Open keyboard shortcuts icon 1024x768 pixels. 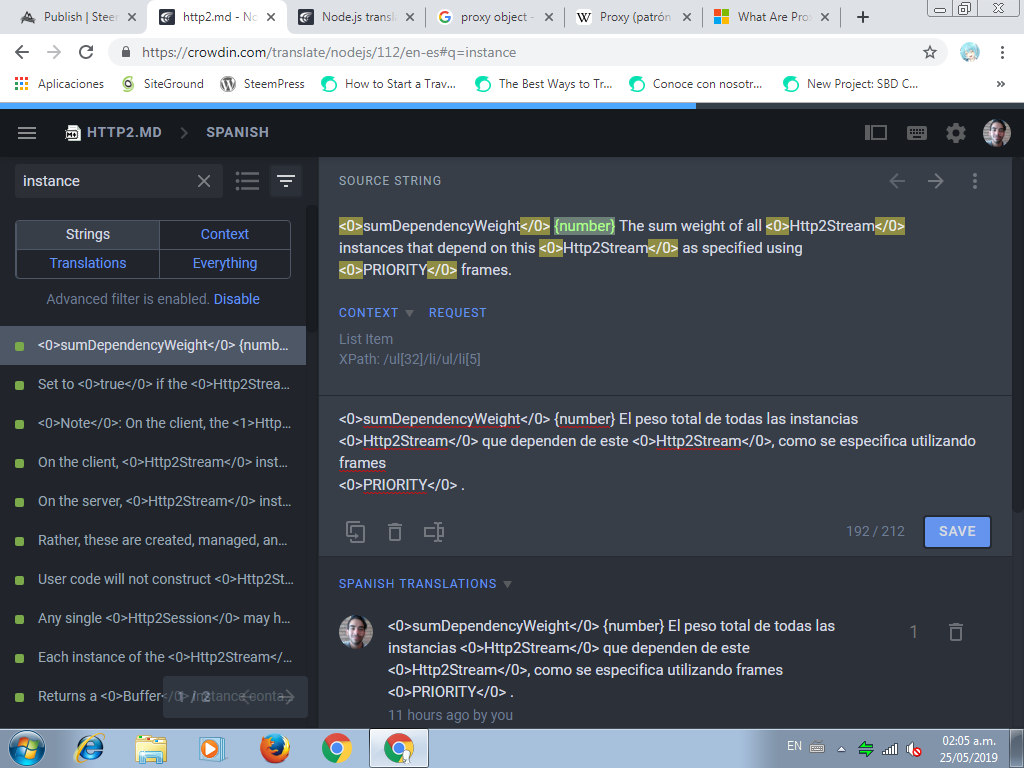pos(916,133)
